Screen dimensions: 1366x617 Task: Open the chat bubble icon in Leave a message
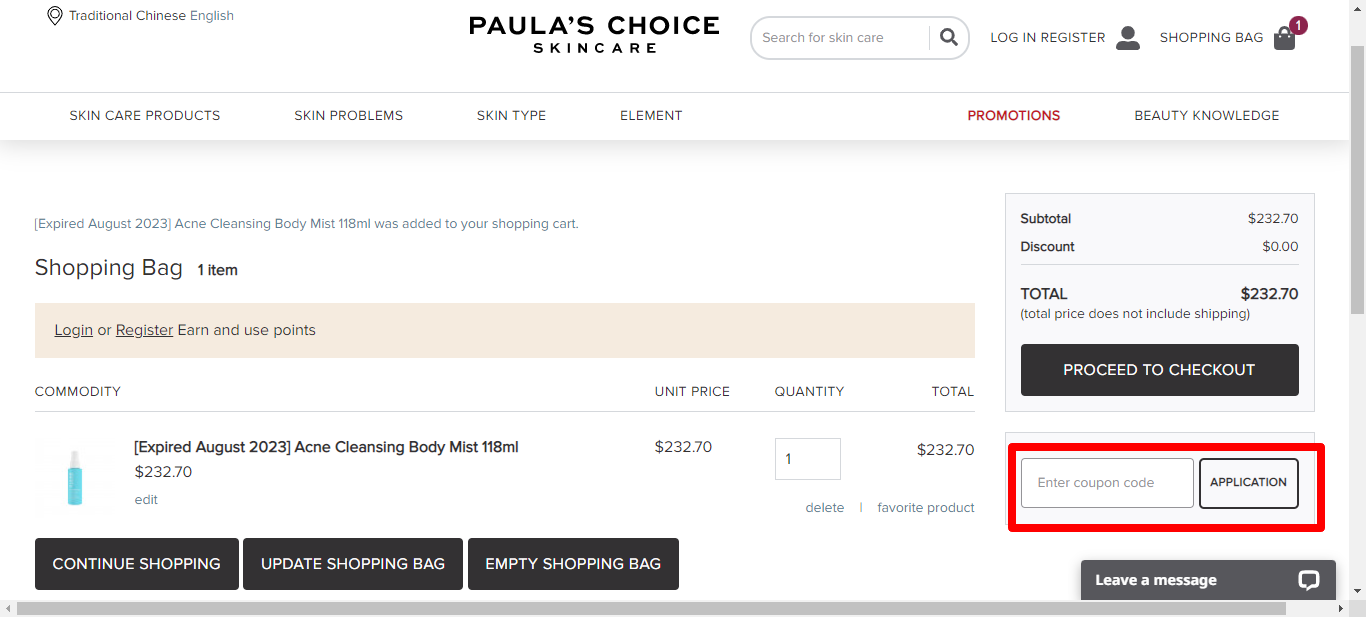(x=1307, y=580)
